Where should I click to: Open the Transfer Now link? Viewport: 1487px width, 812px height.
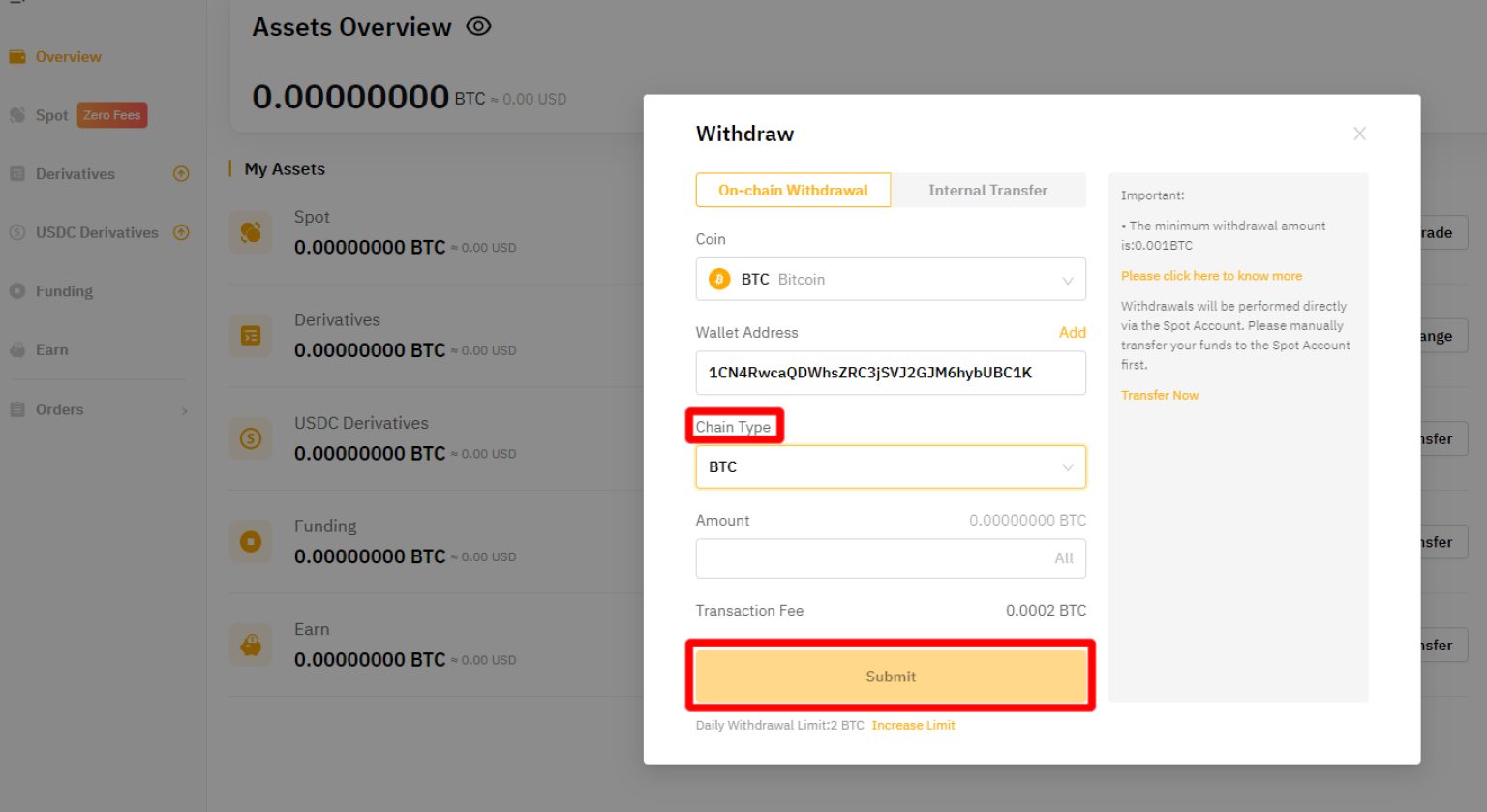1159,395
